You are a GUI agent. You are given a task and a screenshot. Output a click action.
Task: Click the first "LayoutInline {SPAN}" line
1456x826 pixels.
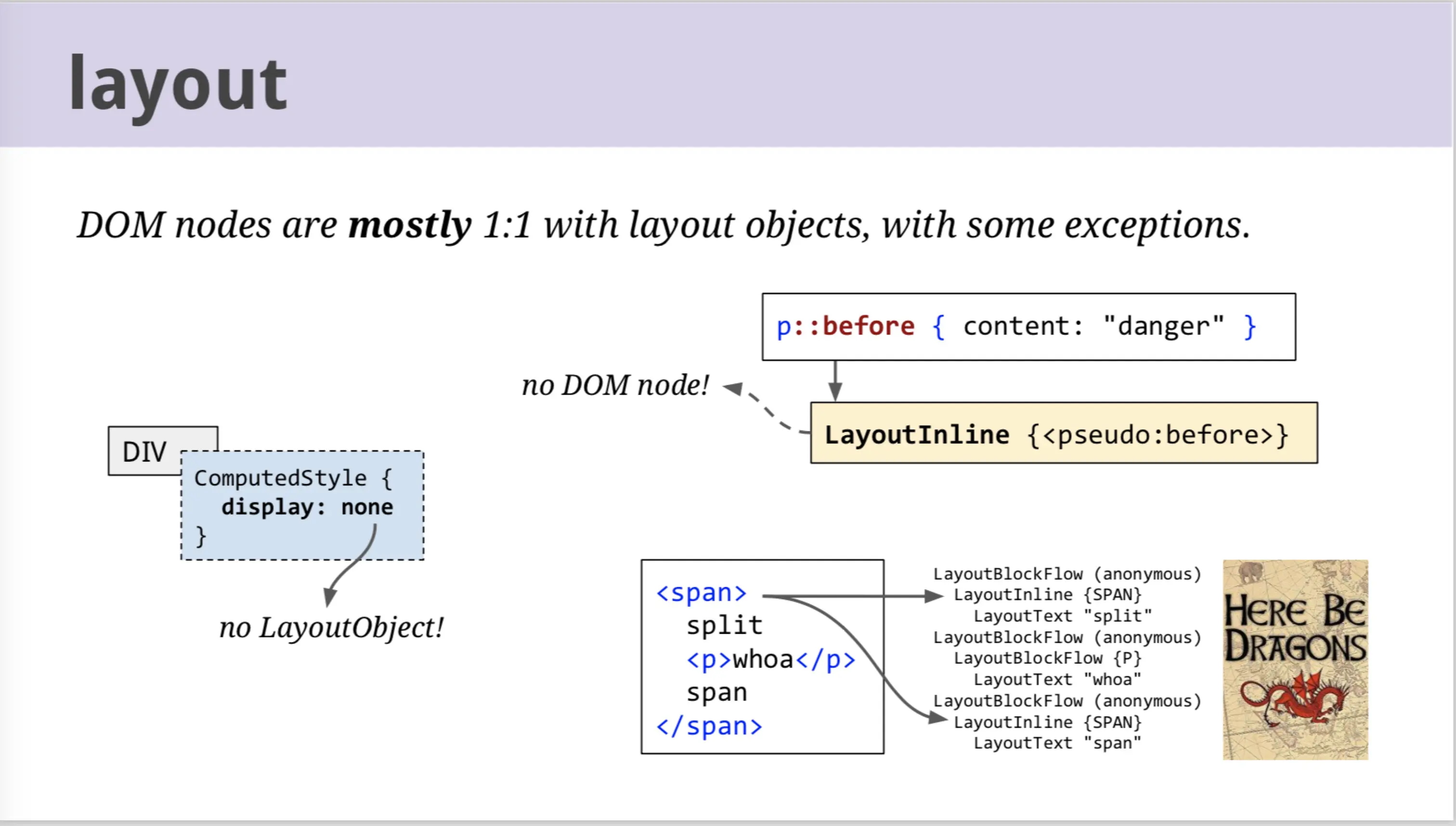1047,595
